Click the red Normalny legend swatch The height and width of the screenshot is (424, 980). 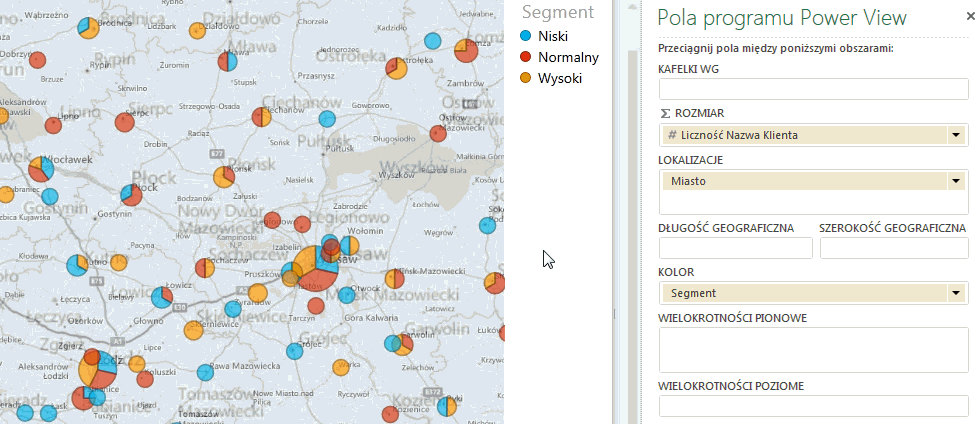pyautogui.click(x=523, y=57)
